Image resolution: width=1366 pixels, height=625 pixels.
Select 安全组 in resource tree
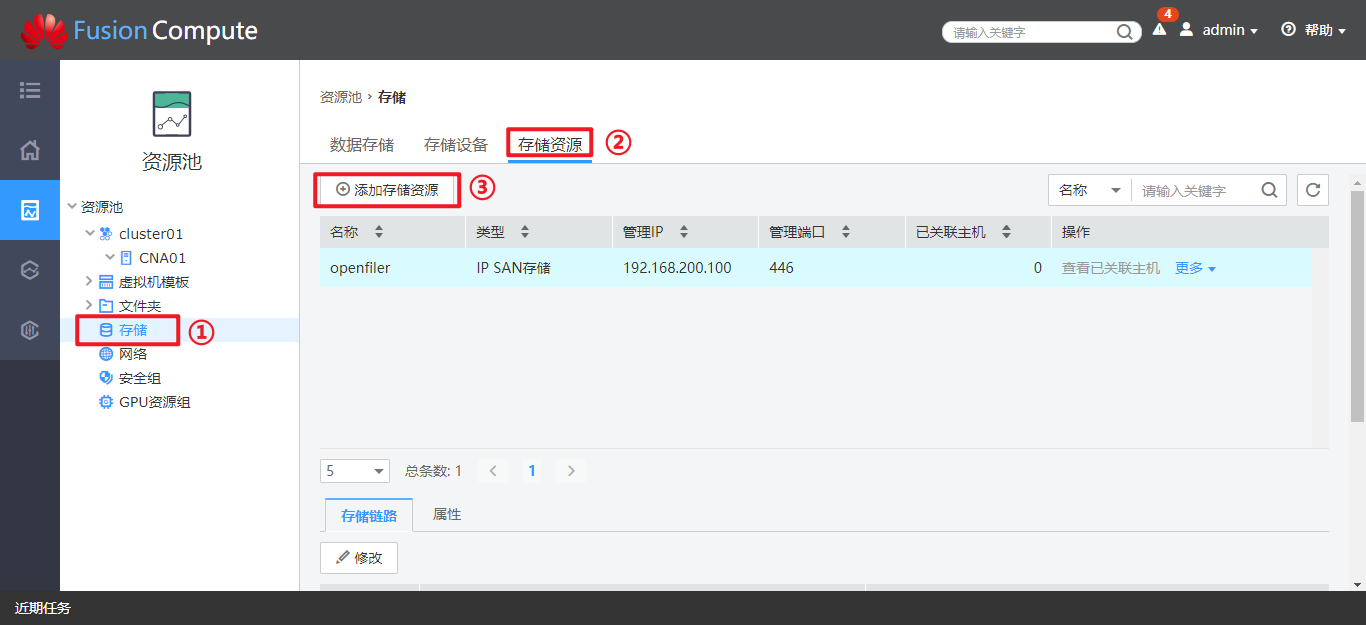point(140,378)
